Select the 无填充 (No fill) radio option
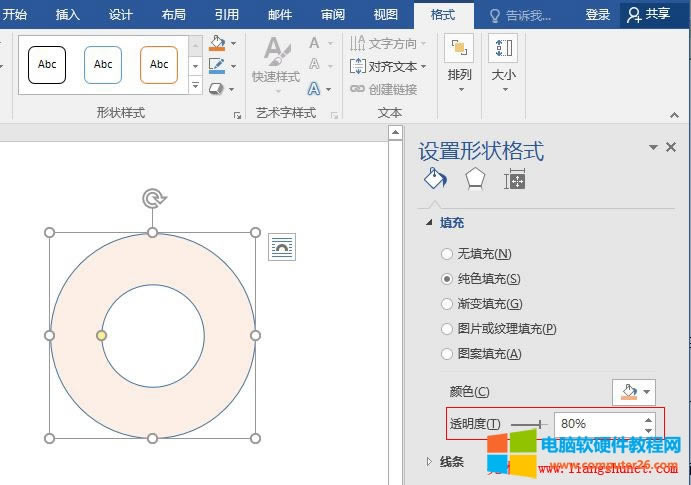The image size is (691, 485). (447, 254)
